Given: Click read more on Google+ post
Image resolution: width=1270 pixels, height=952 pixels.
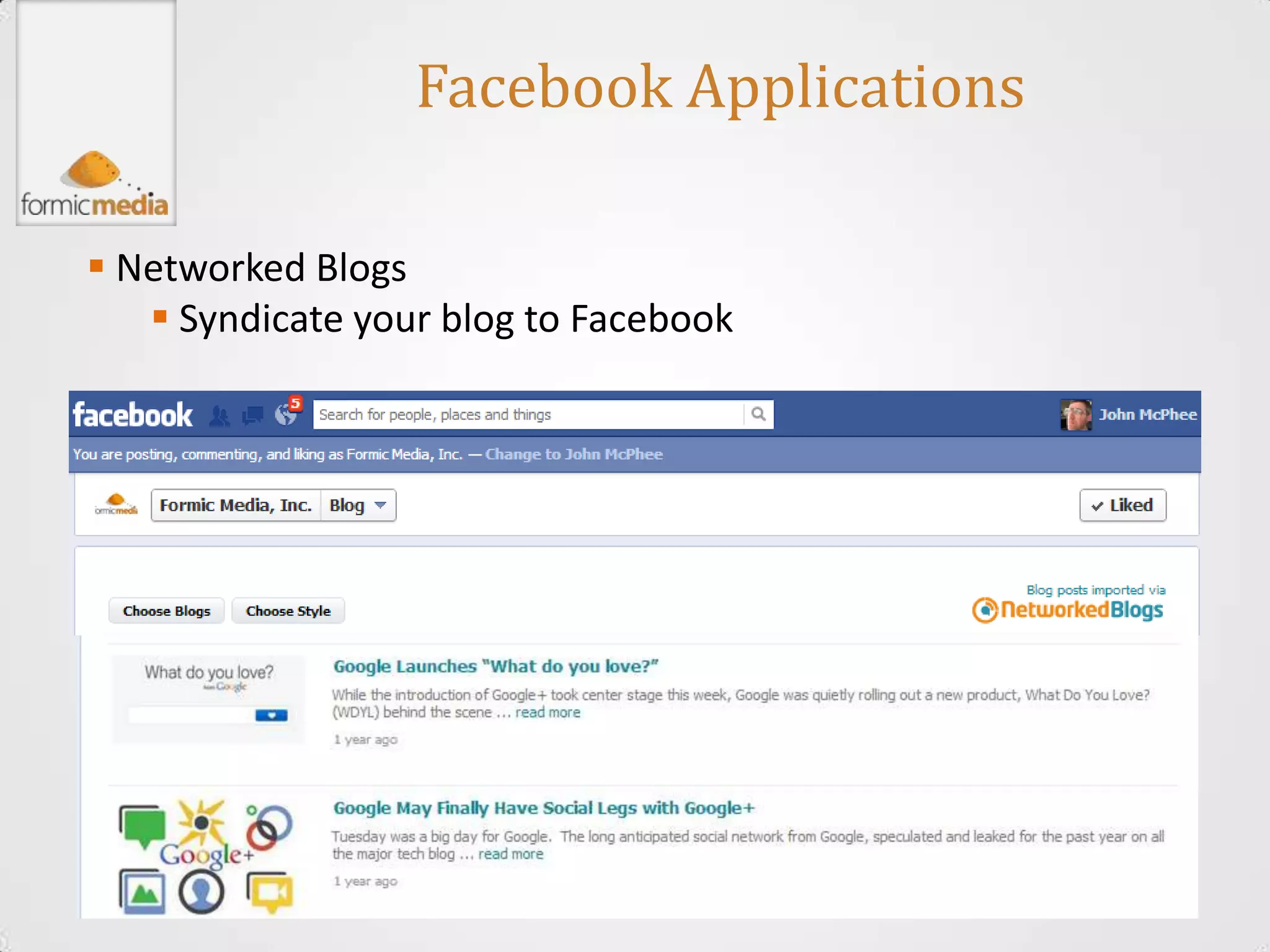Looking at the screenshot, I should 510,854.
